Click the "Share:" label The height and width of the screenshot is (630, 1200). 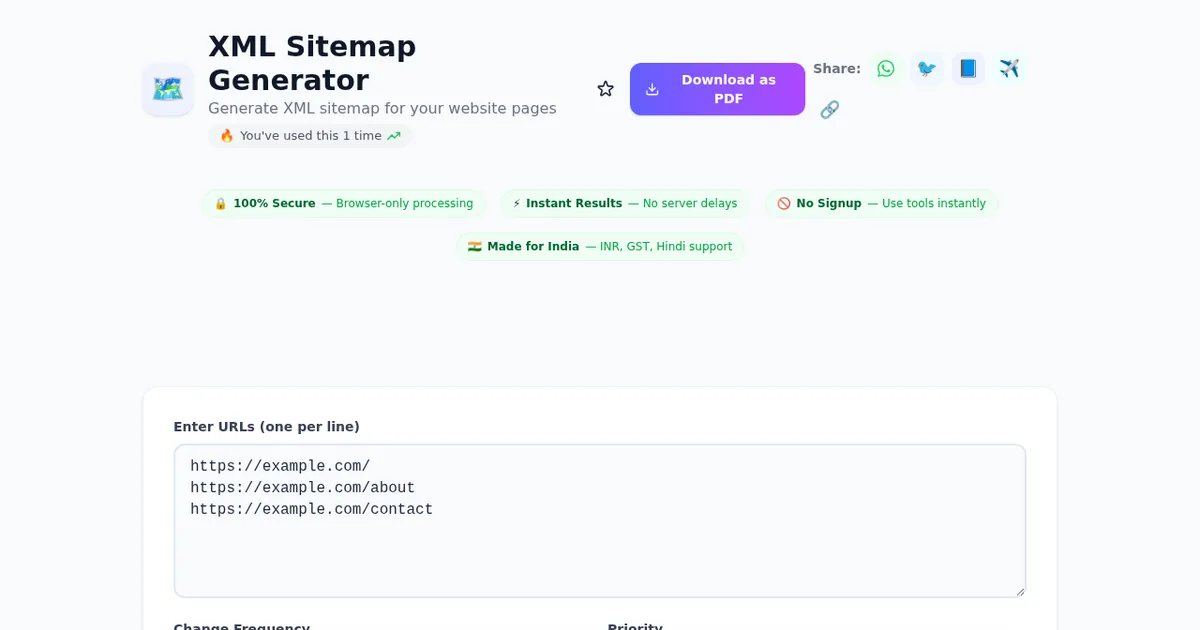click(836, 68)
